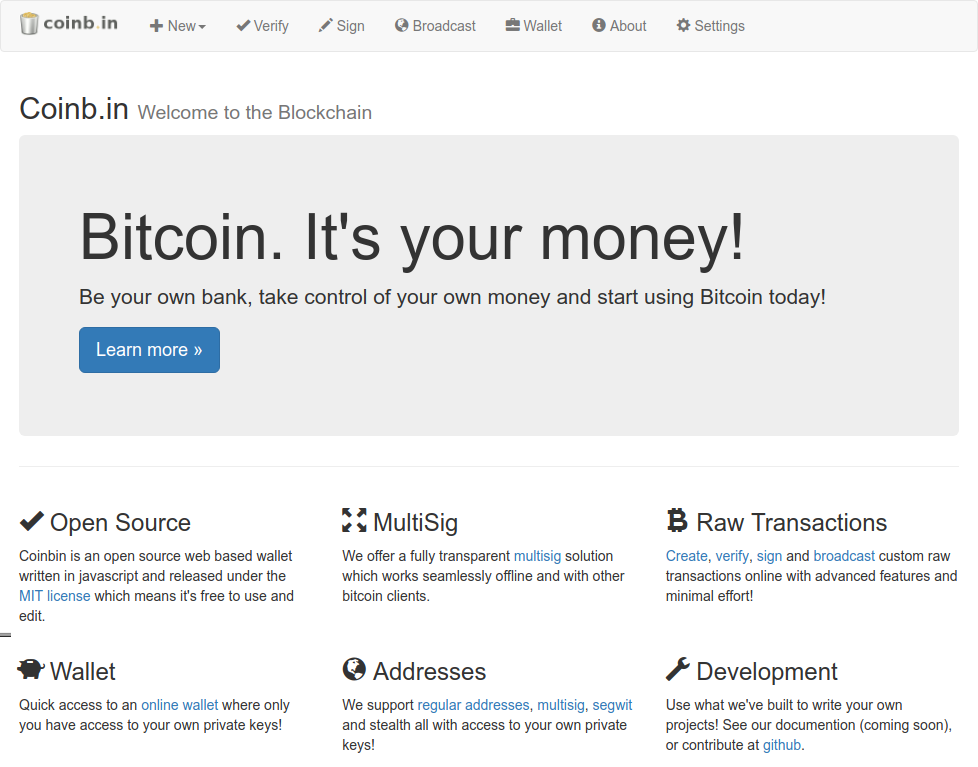Viewport: 978px width, 767px height.
Task: Open the online wallet link
Action: pos(180,705)
